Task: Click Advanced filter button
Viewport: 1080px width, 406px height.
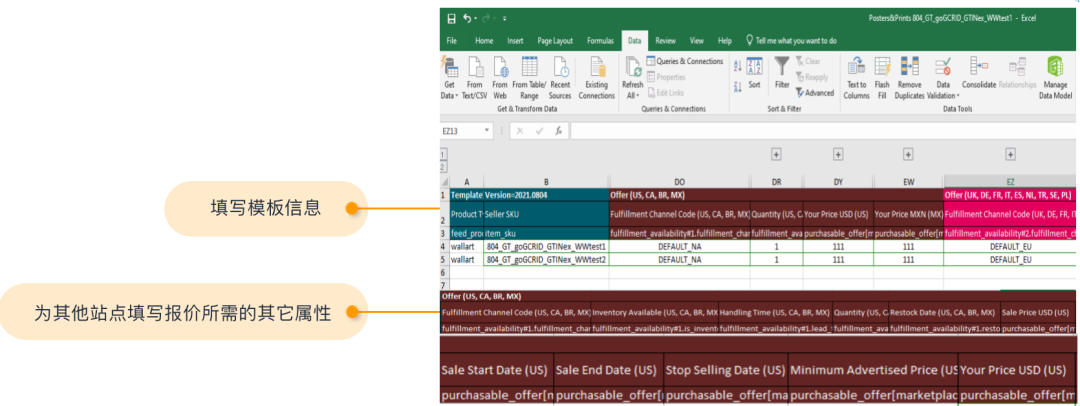Action: point(814,93)
